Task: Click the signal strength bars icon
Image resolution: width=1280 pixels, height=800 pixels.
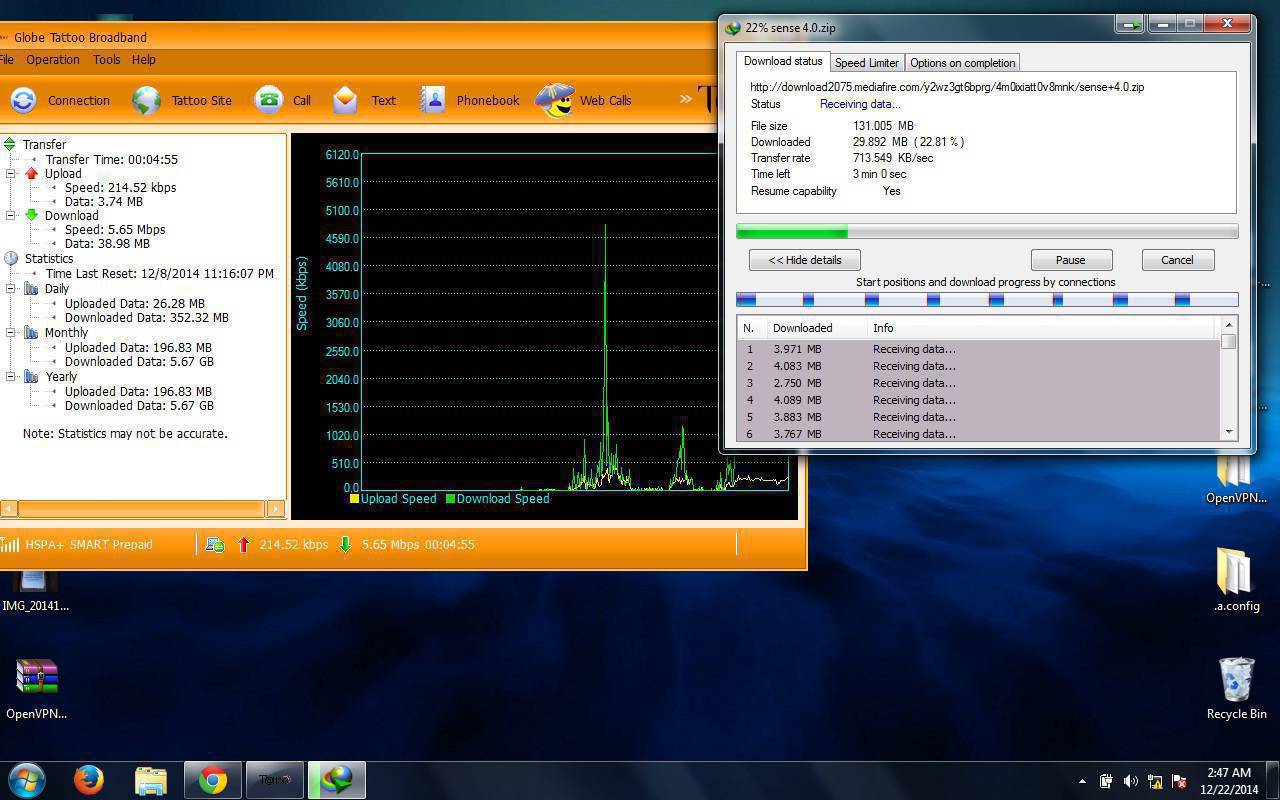Action: 10,545
